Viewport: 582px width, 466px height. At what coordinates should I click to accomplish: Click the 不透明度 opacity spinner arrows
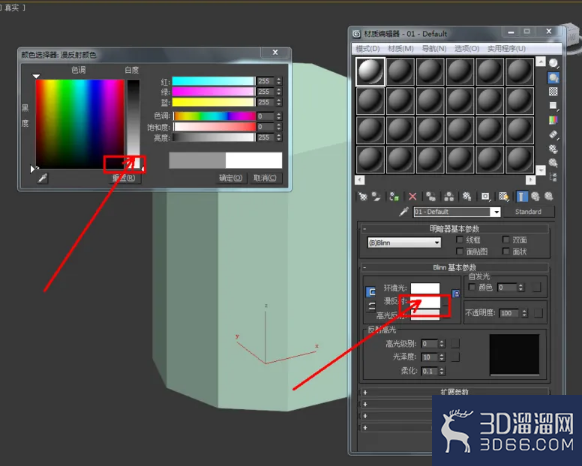pyautogui.click(x=524, y=313)
